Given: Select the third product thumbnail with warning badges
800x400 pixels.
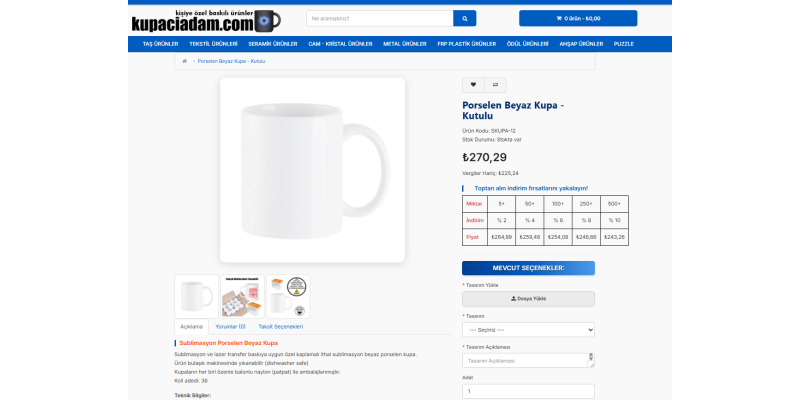Looking at the screenshot, I should click(288, 296).
